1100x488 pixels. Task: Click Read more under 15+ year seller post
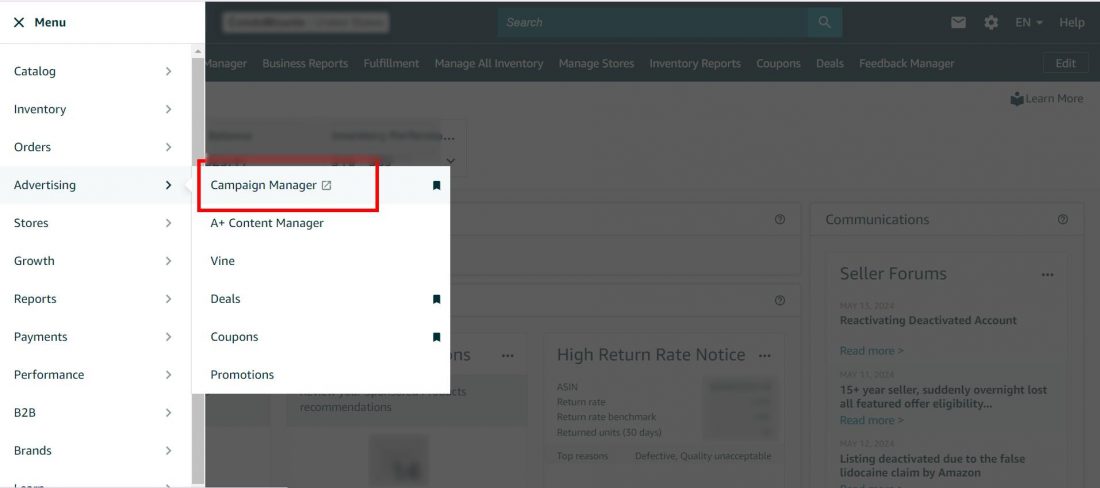(x=871, y=420)
